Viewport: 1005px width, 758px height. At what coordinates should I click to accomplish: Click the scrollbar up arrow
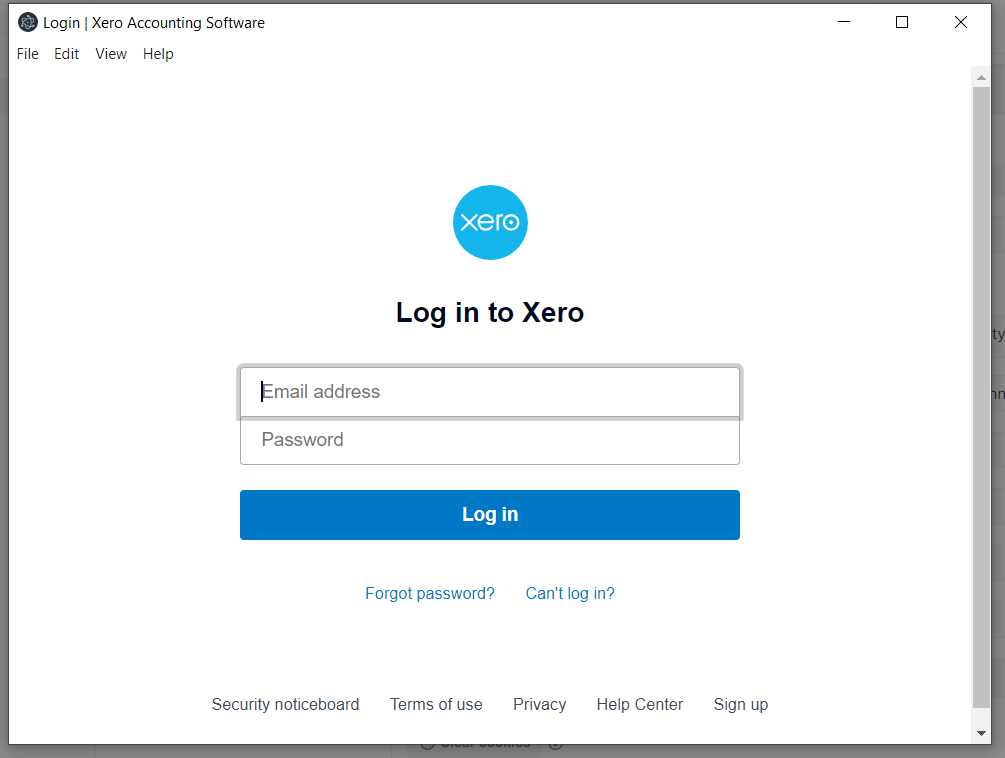coord(981,77)
